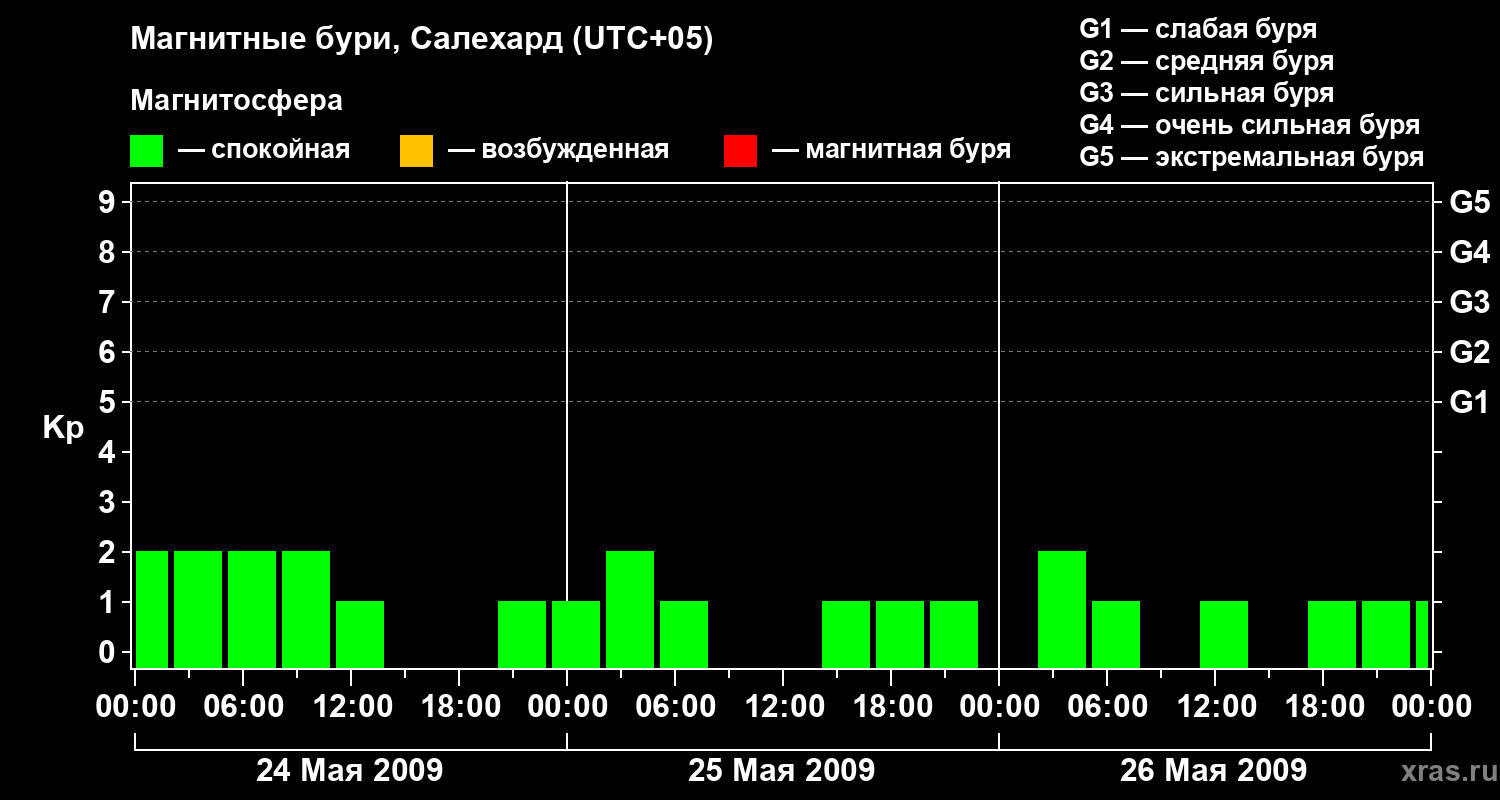Click the Kp 2 bar on 26 May
The height and width of the screenshot is (800, 1500).
coord(1062,609)
